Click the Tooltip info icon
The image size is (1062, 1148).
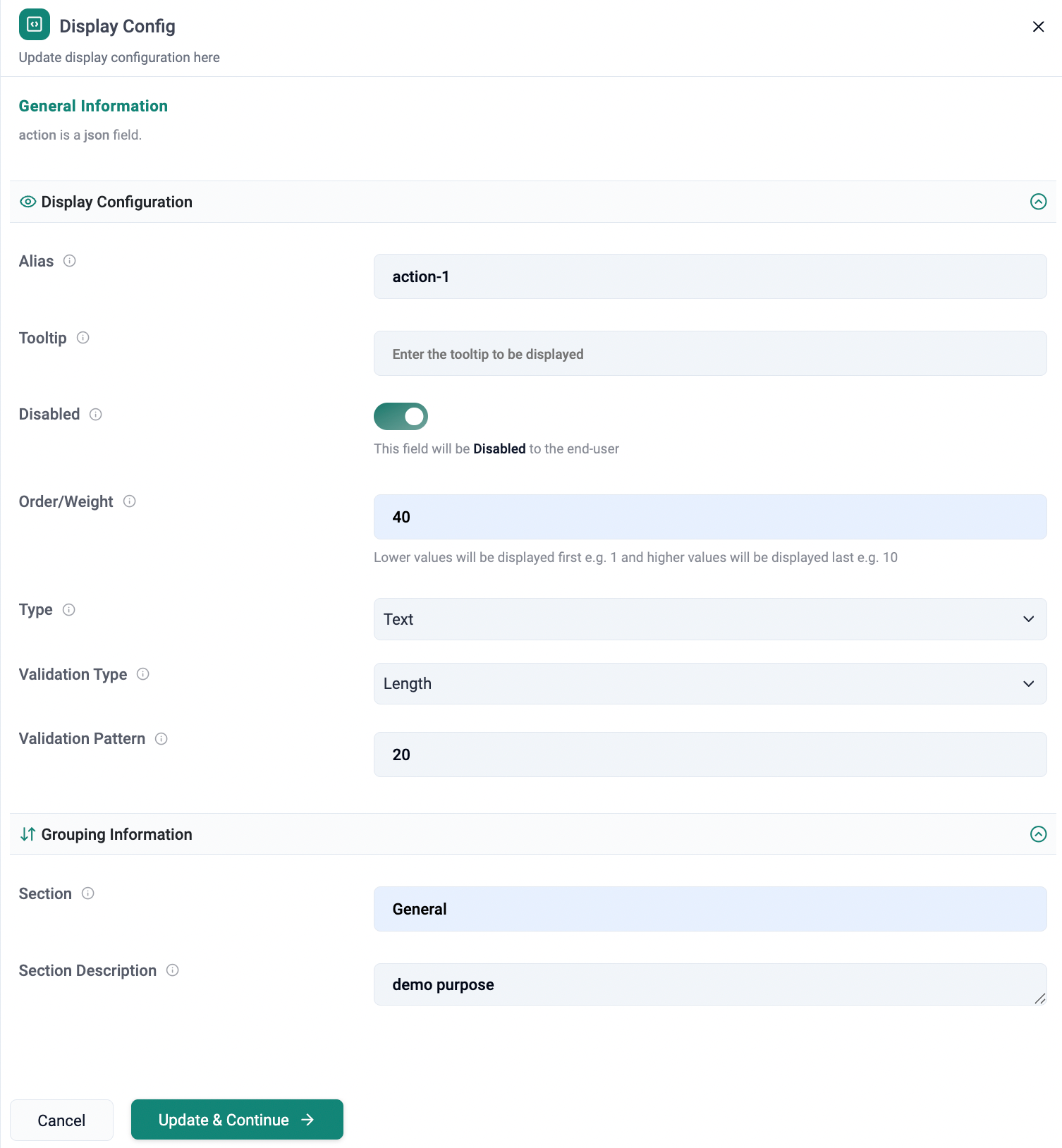coord(83,338)
